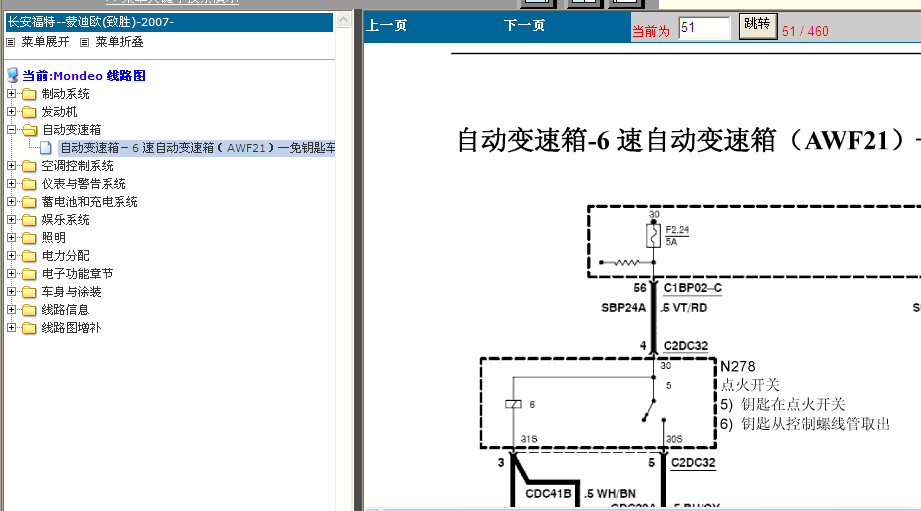Click the 线路图增补 folder icon
This screenshot has width=921, height=511.
[x=29, y=328]
